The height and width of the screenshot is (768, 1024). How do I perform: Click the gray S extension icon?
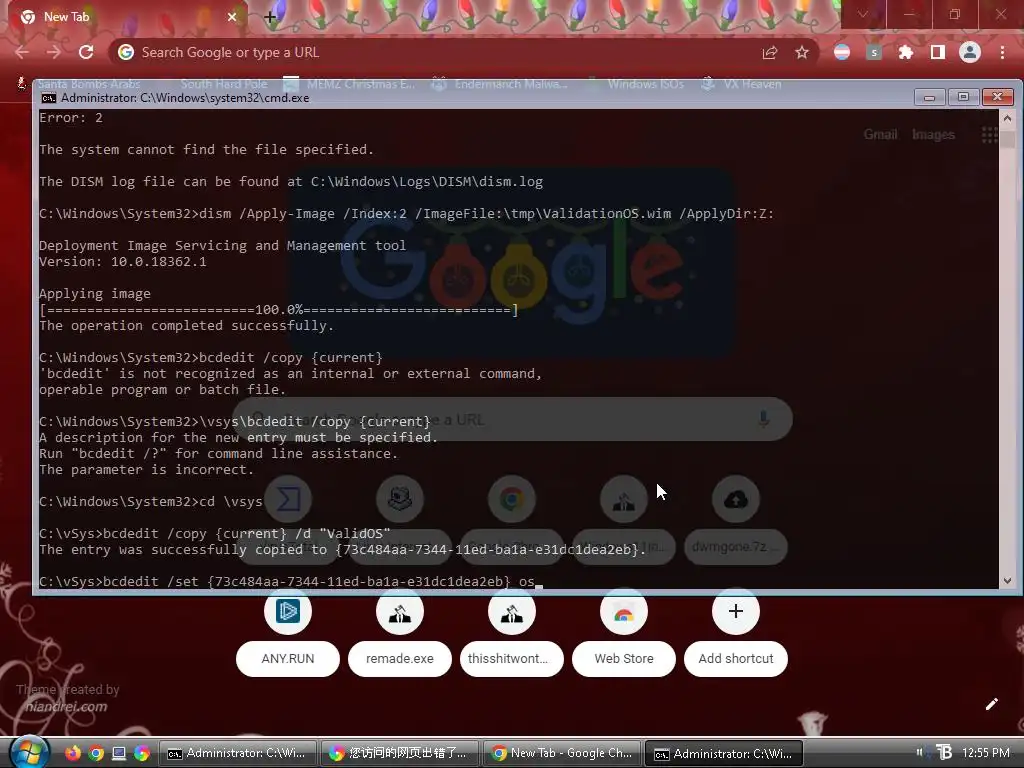874,52
